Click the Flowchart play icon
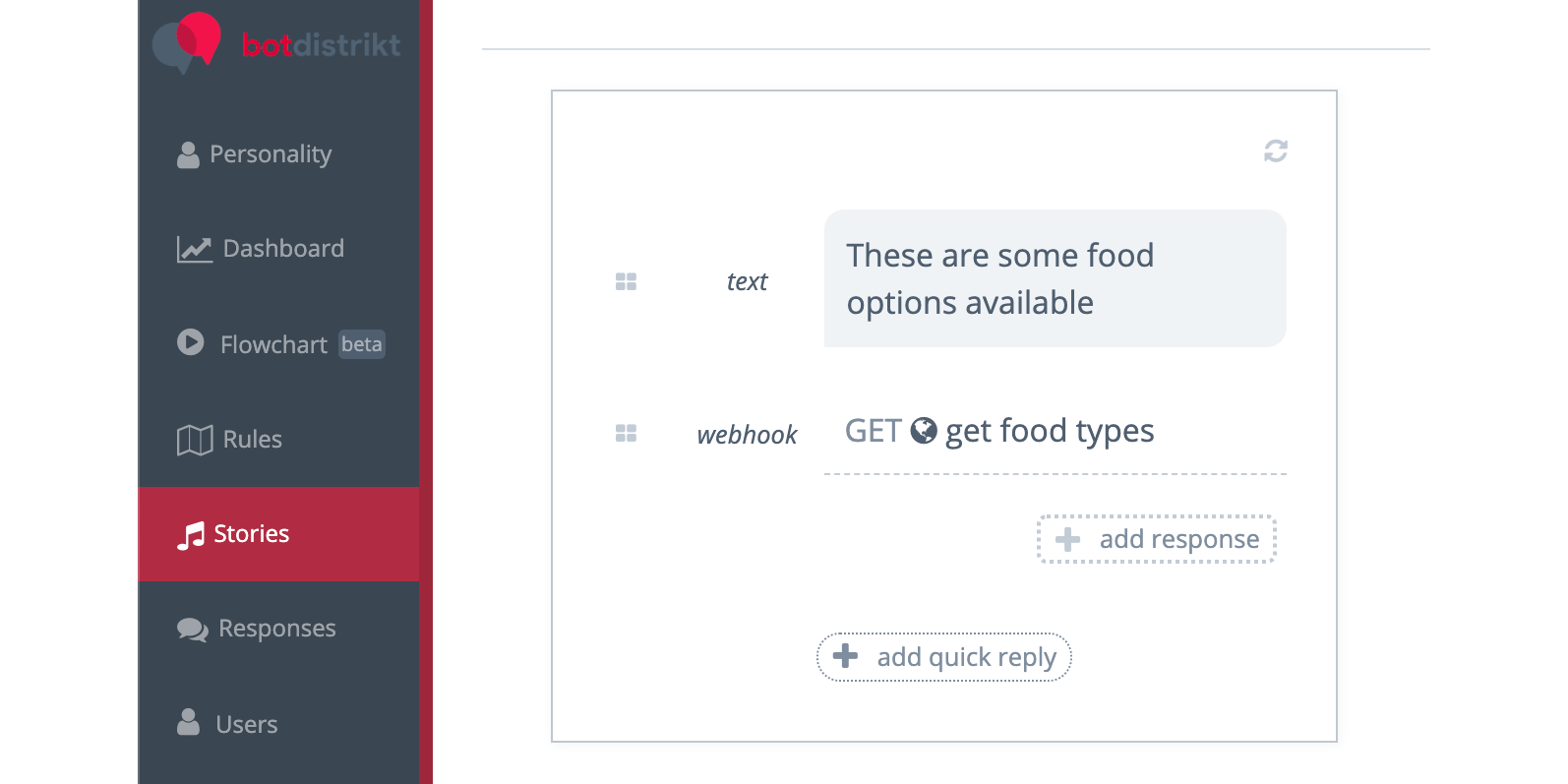Image resolution: width=1568 pixels, height=784 pixels. (191, 342)
